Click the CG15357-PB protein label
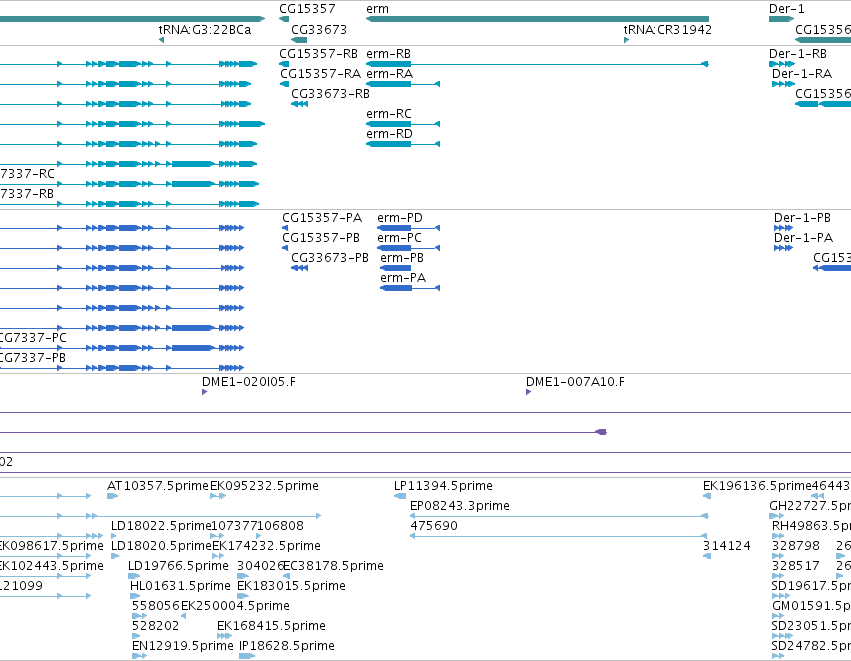Screen dimensions: 851x661 pyautogui.click(x=321, y=238)
